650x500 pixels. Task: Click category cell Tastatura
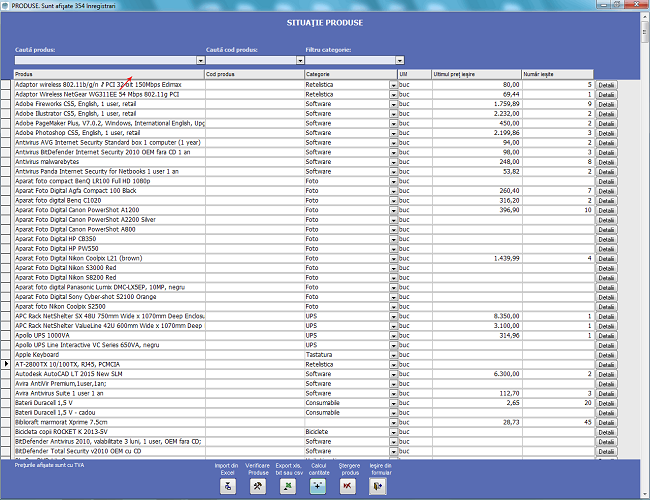coord(347,355)
